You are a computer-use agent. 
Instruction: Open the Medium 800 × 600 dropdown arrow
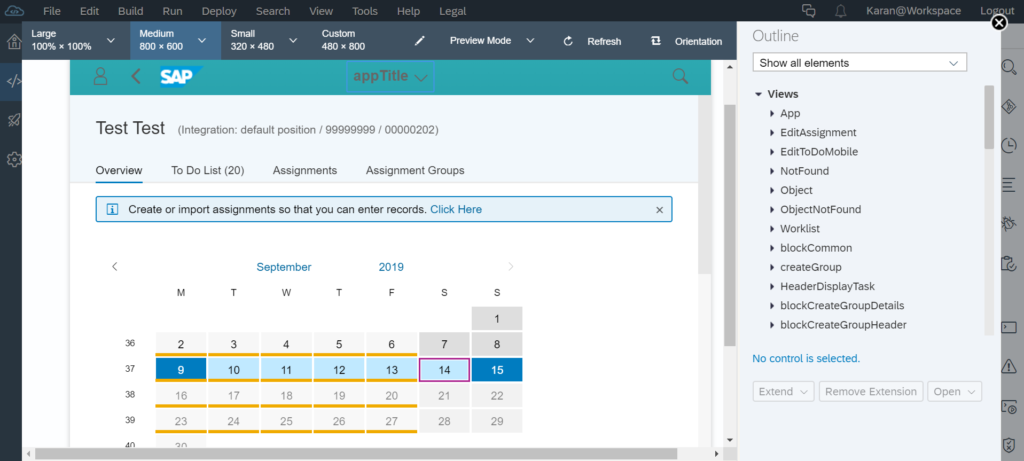202,40
